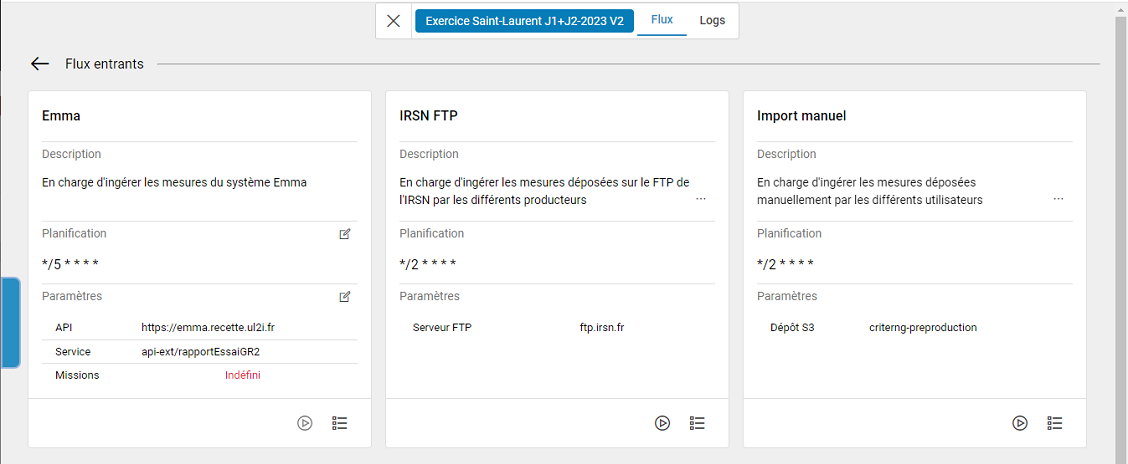Run the Emma flux with play icon
The height and width of the screenshot is (464, 1128).
(305, 423)
